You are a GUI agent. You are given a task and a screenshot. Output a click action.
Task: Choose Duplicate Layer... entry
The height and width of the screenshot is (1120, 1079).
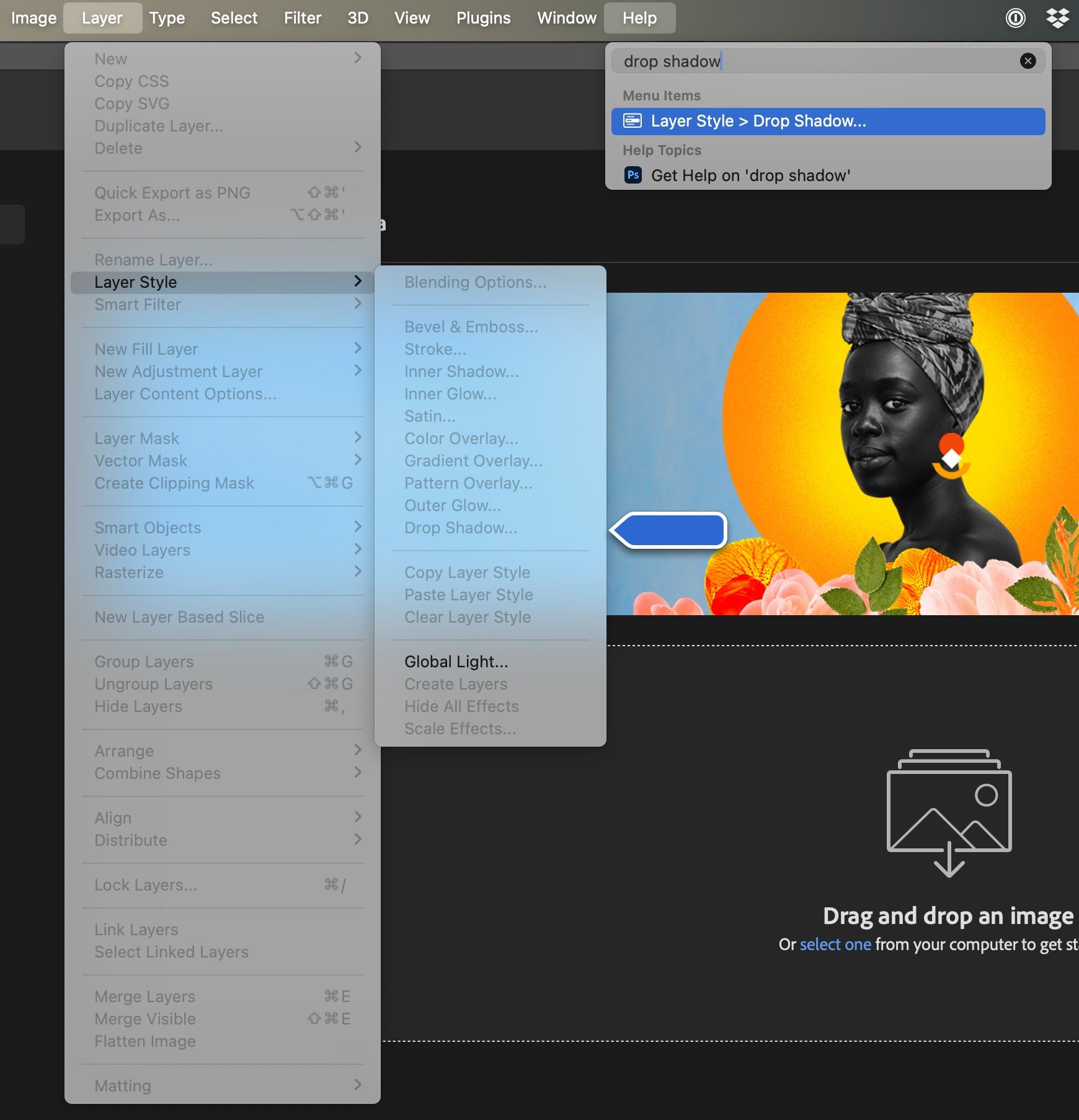(x=222, y=126)
